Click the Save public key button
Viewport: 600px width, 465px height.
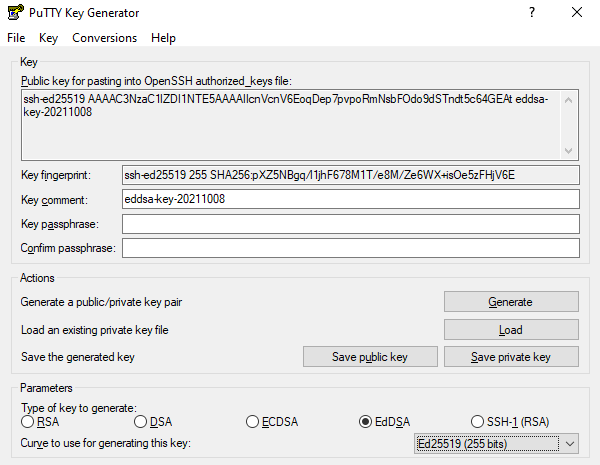(x=370, y=357)
